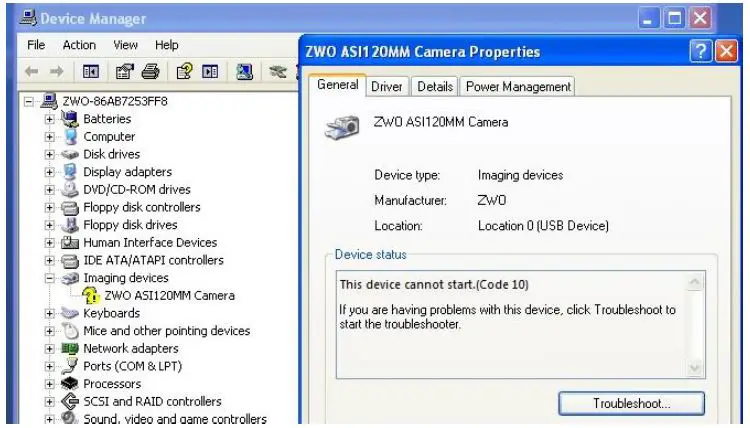Open the File menu
The height and width of the screenshot is (428, 750).
coord(36,45)
